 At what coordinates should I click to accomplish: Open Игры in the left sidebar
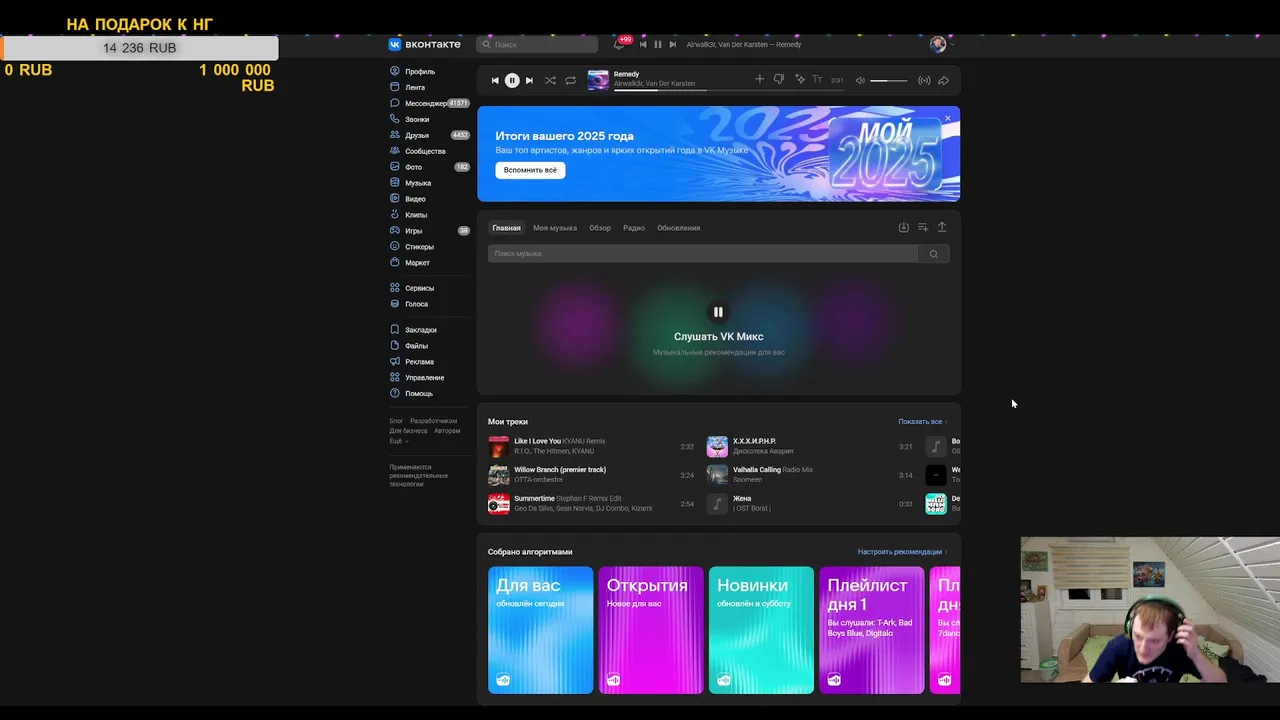click(x=429, y=231)
